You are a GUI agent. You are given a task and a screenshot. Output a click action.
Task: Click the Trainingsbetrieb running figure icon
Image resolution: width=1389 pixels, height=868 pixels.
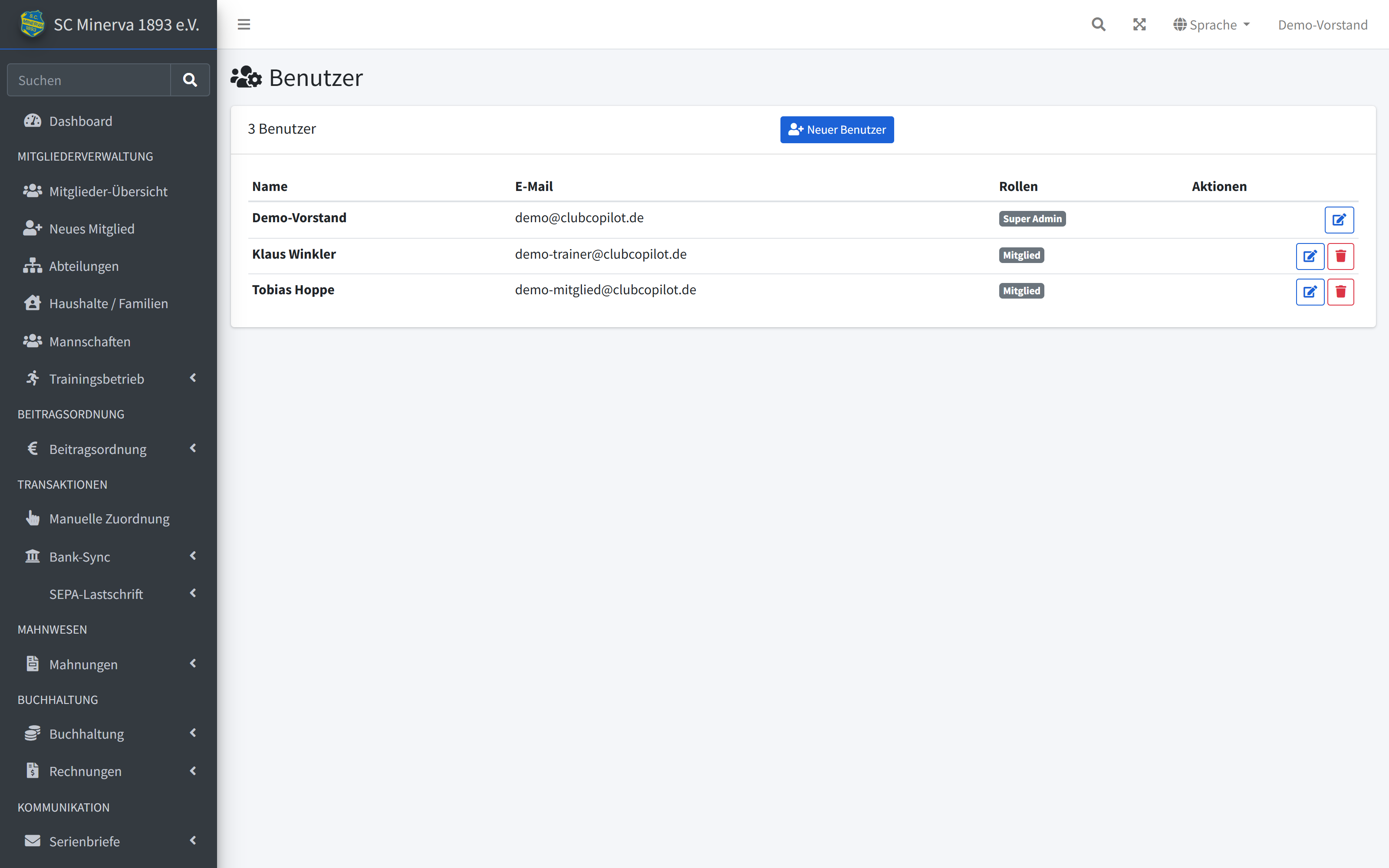click(32, 378)
